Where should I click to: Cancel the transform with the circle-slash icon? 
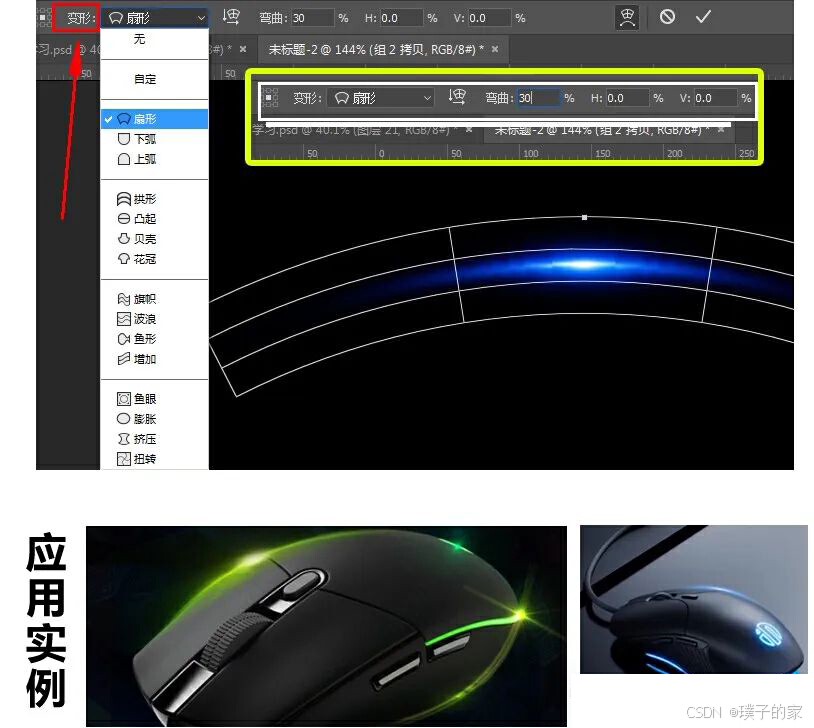point(667,17)
